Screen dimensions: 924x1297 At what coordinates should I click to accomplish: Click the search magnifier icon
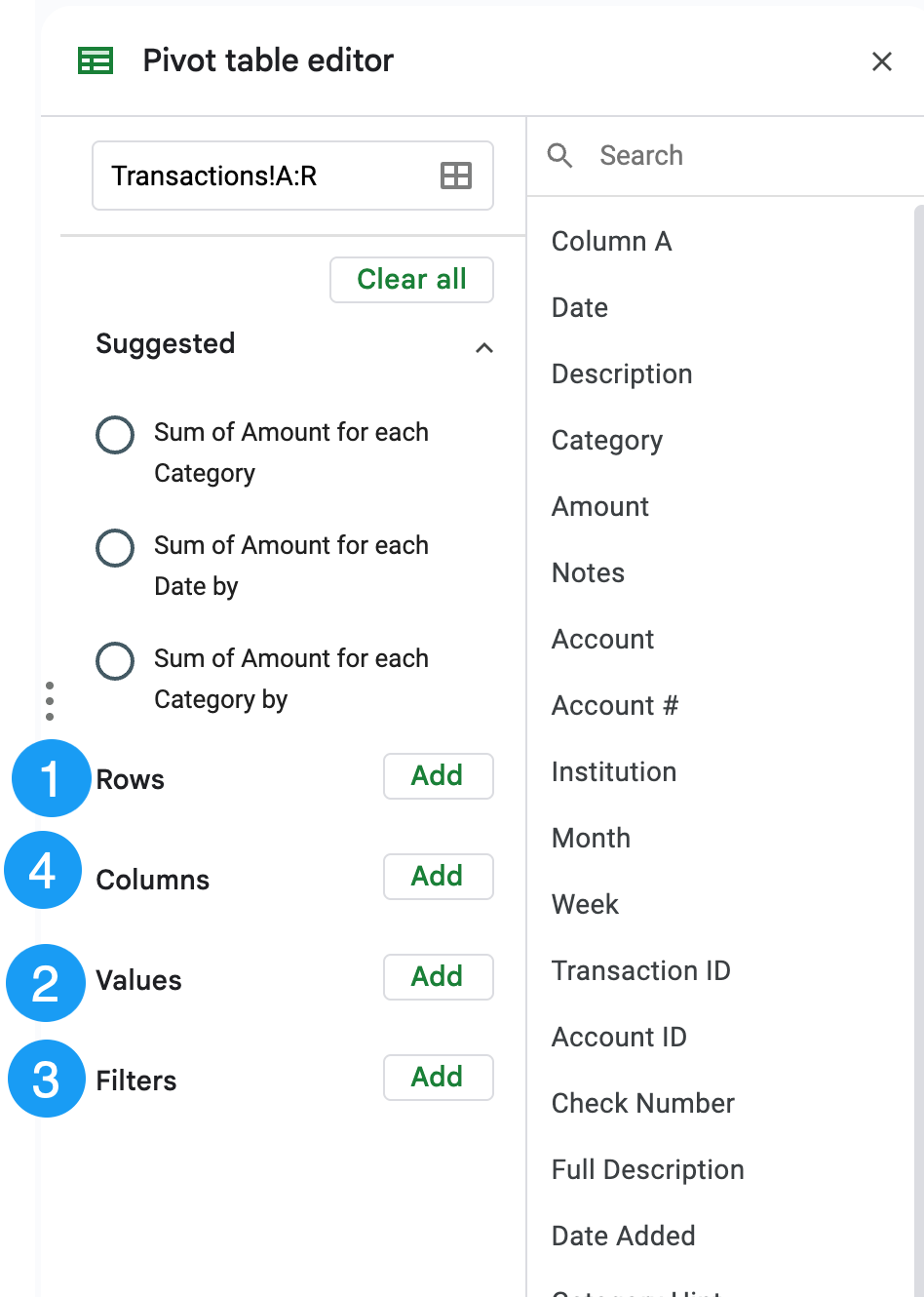coord(559,155)
